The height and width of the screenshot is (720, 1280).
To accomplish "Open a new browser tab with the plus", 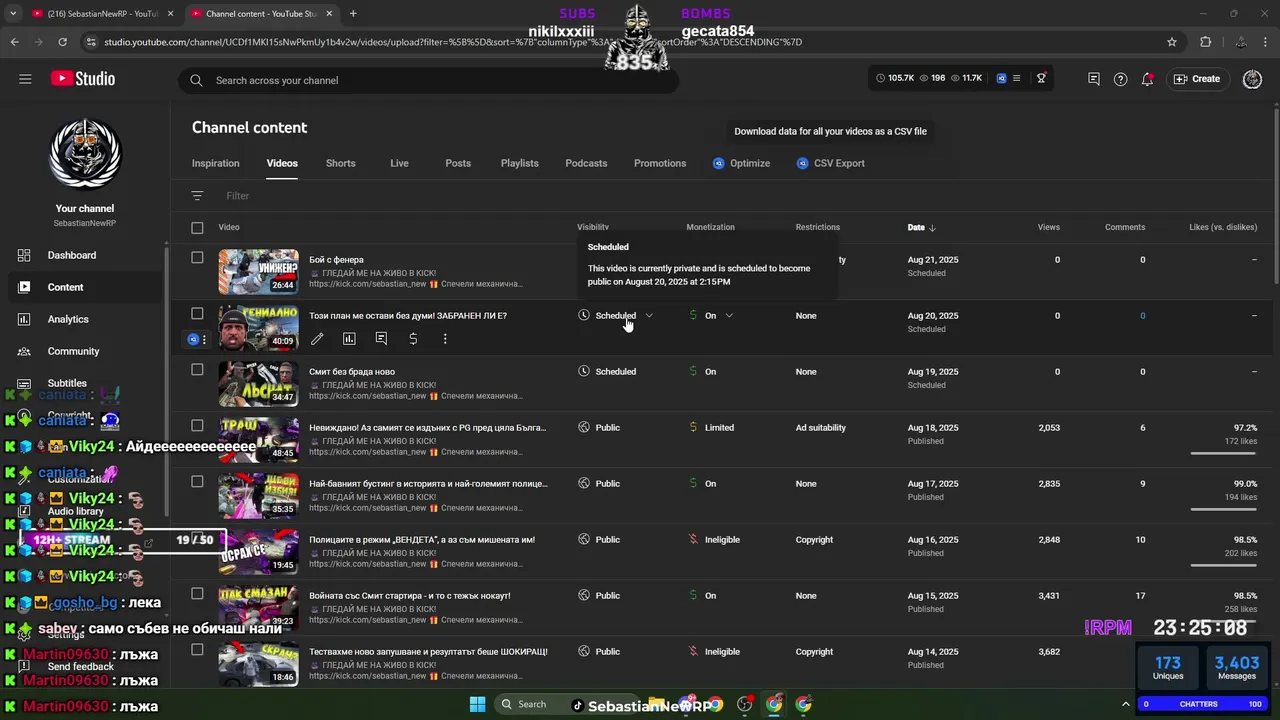I will (x=353, y=14).
